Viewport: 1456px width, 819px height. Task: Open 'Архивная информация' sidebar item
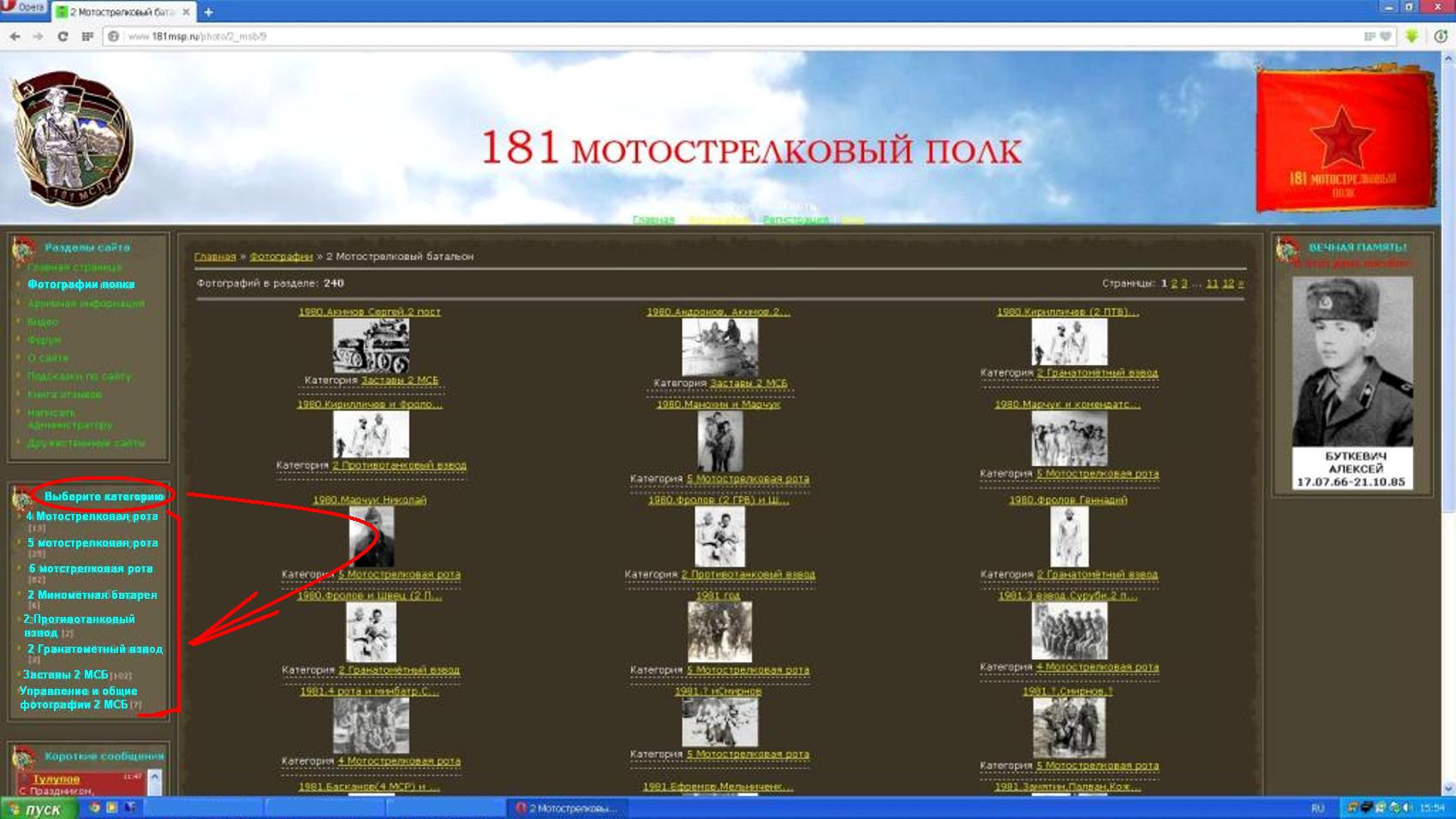[x=86, y=303]
